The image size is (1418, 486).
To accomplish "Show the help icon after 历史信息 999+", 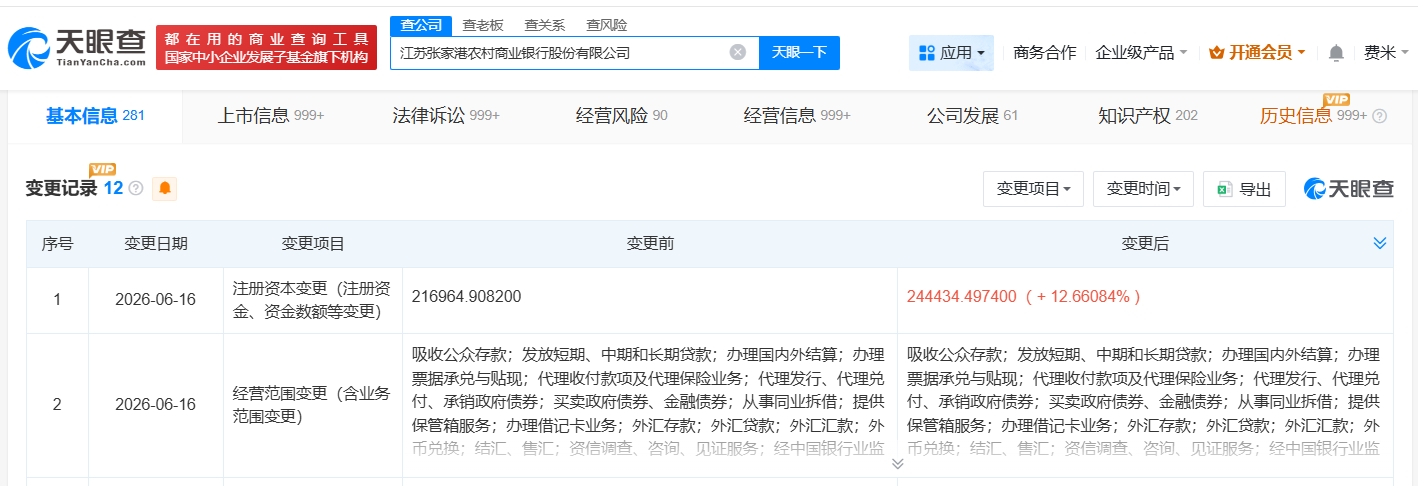I will pyautogui.click(x=1380, y=116).
